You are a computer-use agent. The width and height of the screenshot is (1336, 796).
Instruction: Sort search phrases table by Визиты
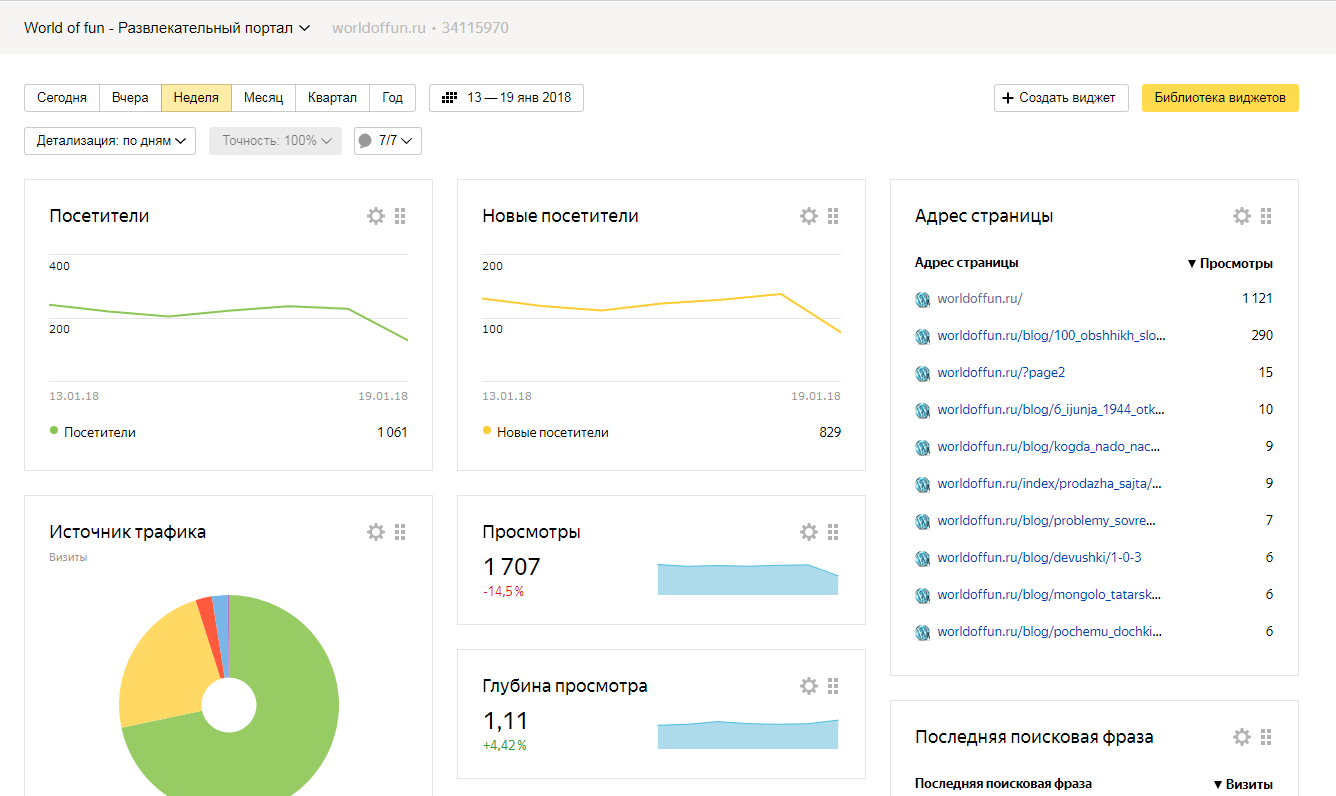(1243, 784)
